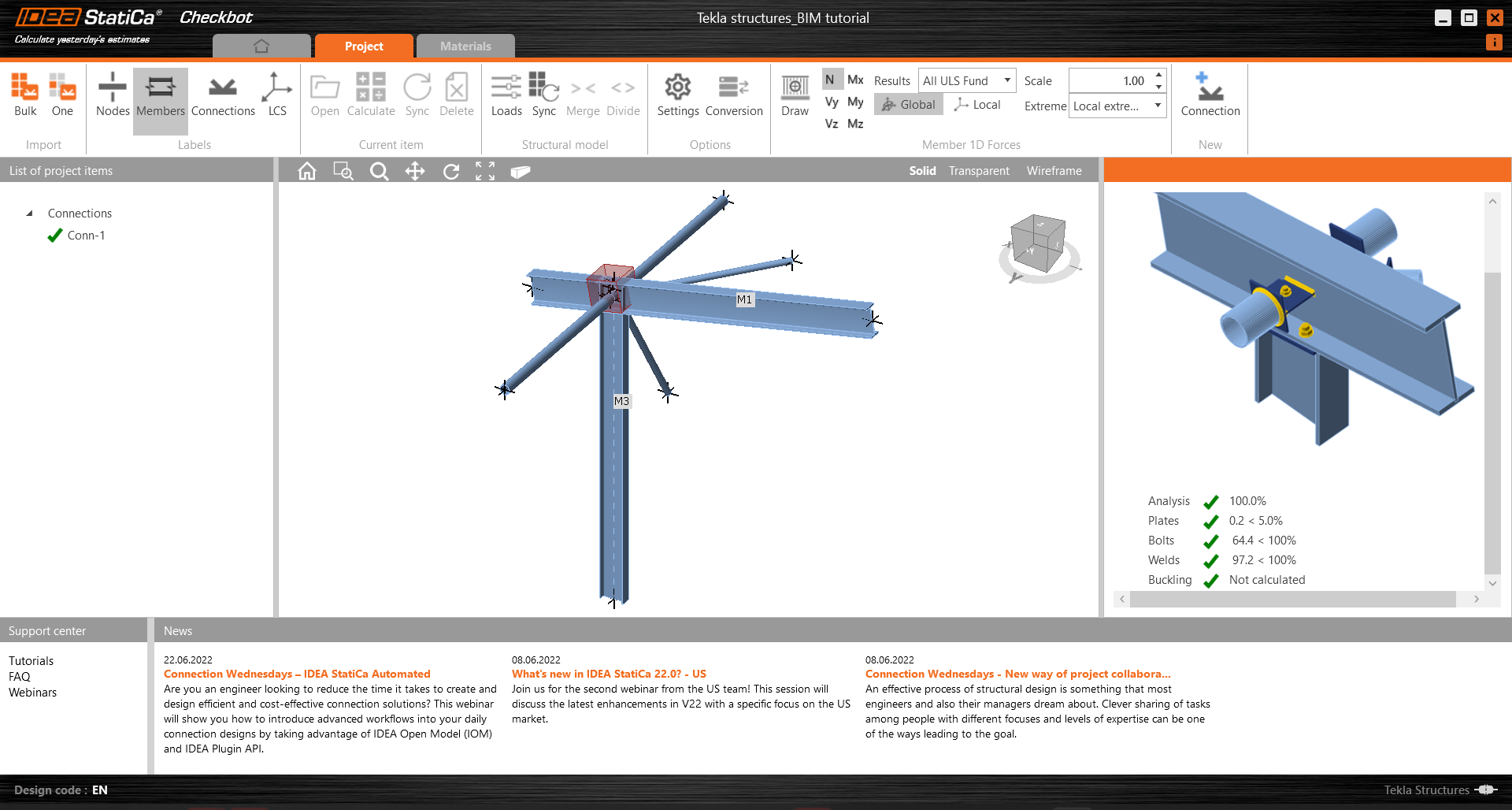Select the Bulk import icon
Viewport: 1512px width, 810px height.
click(24, 95)
